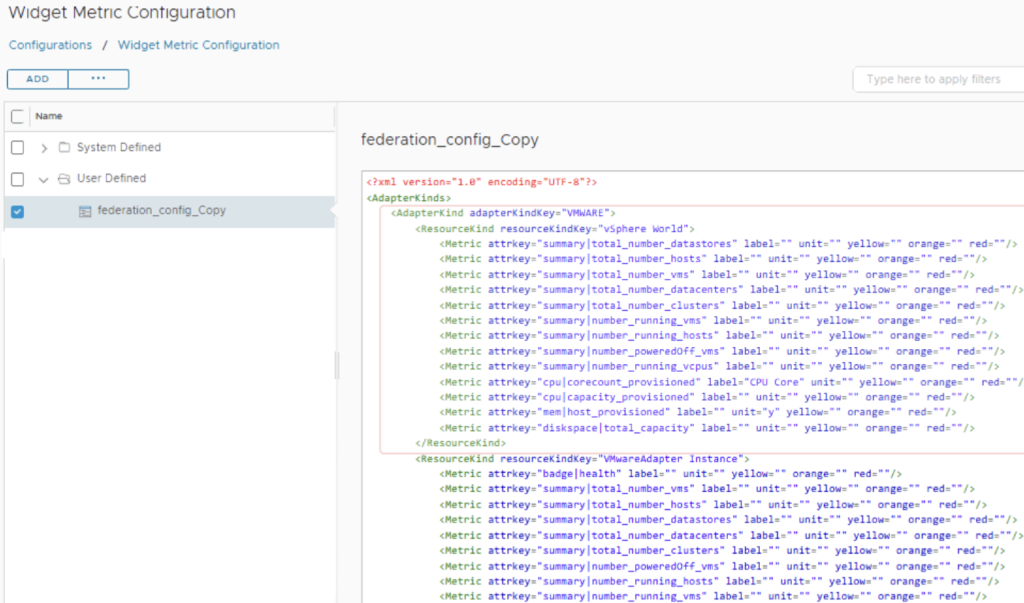Collapse the User Defined folder
Screen dimensions: 1024x603
point(44,179)
